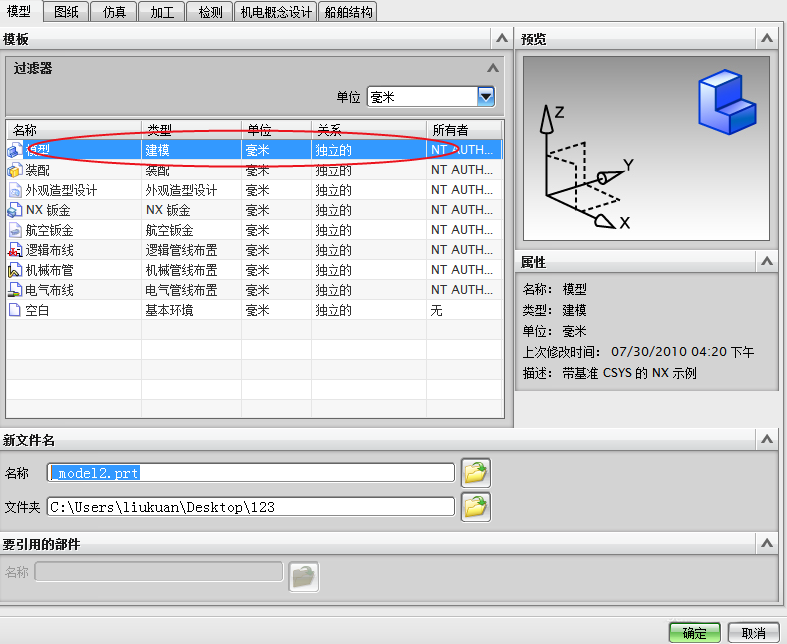Click the blue model preview thumbnail

pyautogui.click(x=727, y=102)
